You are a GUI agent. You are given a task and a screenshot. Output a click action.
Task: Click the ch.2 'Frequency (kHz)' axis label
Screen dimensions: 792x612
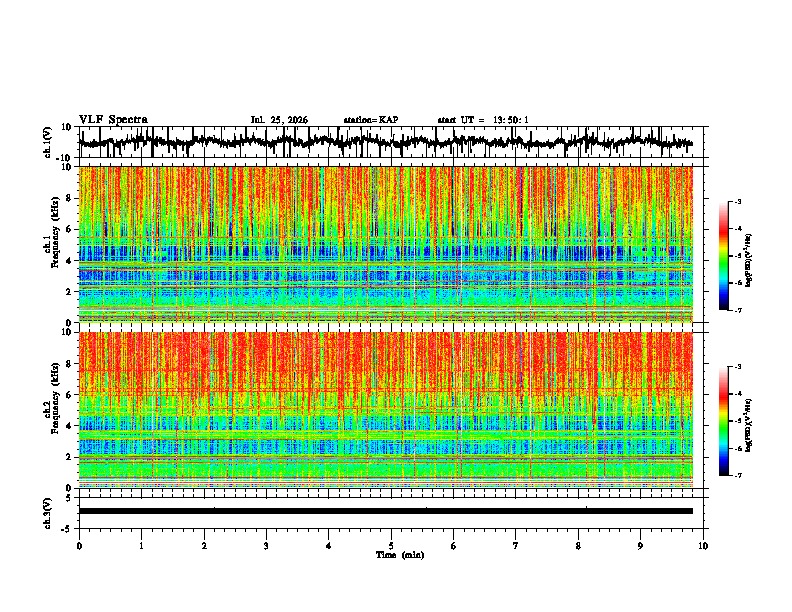point(55,398)
